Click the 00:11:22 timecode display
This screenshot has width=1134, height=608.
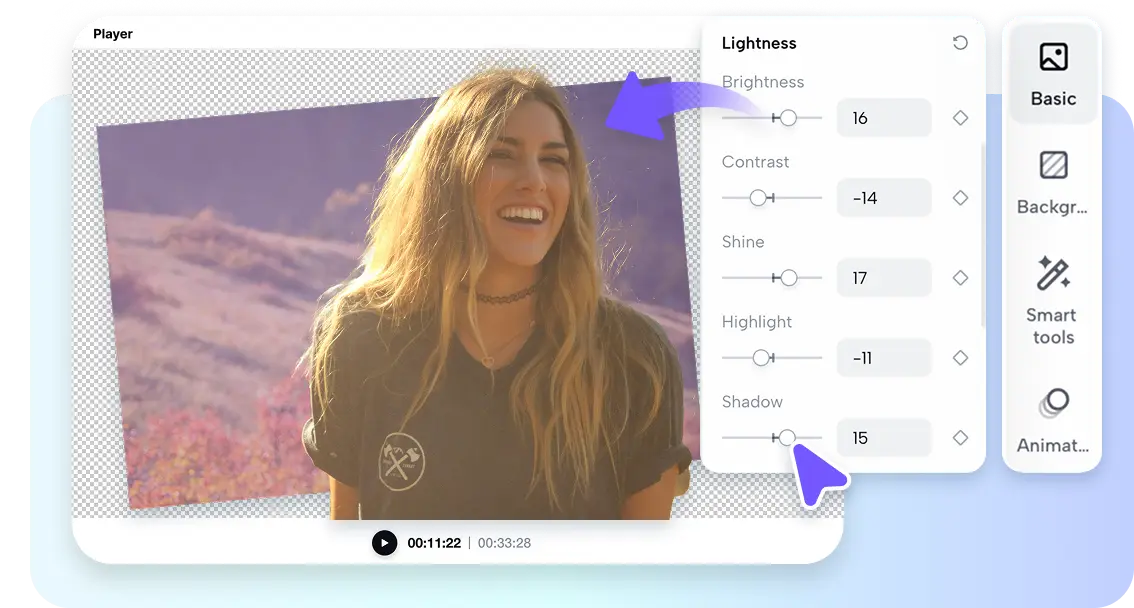click(435, 543)
